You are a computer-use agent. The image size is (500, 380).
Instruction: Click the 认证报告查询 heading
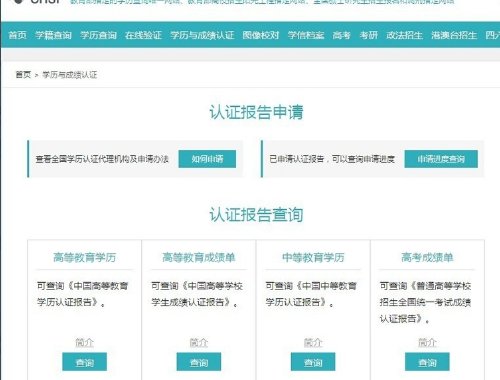(x=256, y=215)
